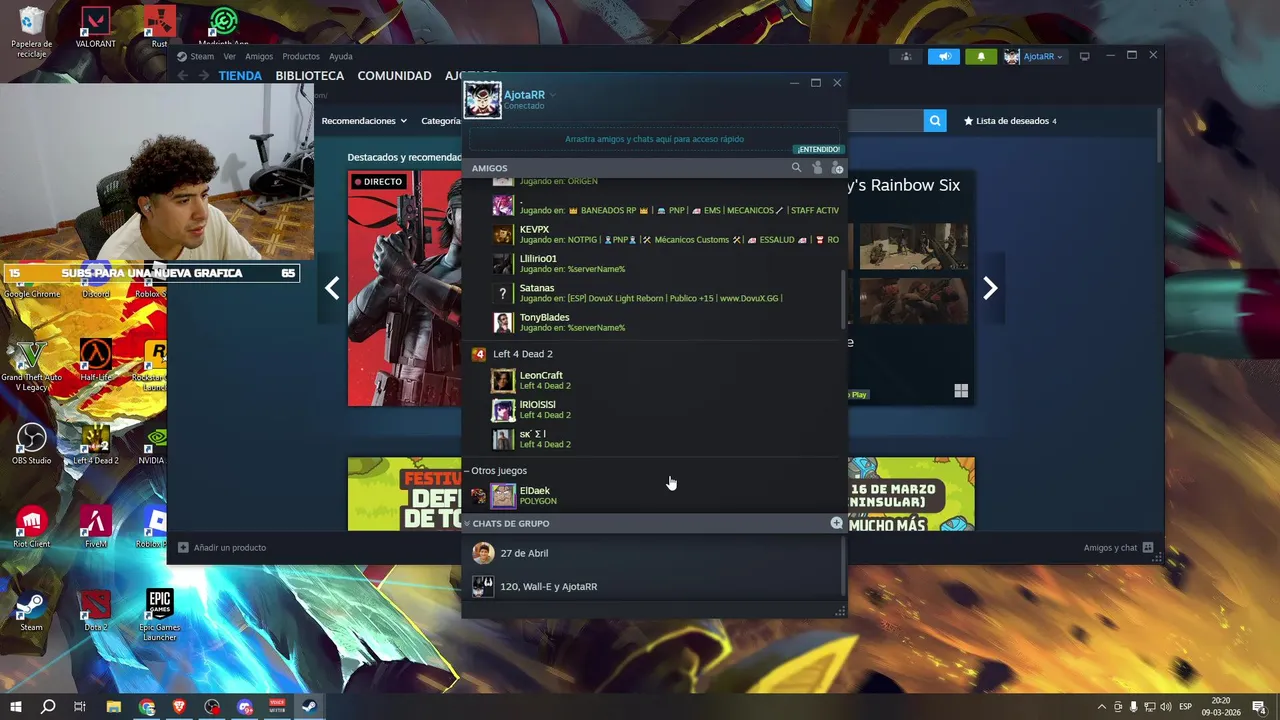Launch Left 4 Dead 2 desktop shortcut

click(x=96, y=444)
